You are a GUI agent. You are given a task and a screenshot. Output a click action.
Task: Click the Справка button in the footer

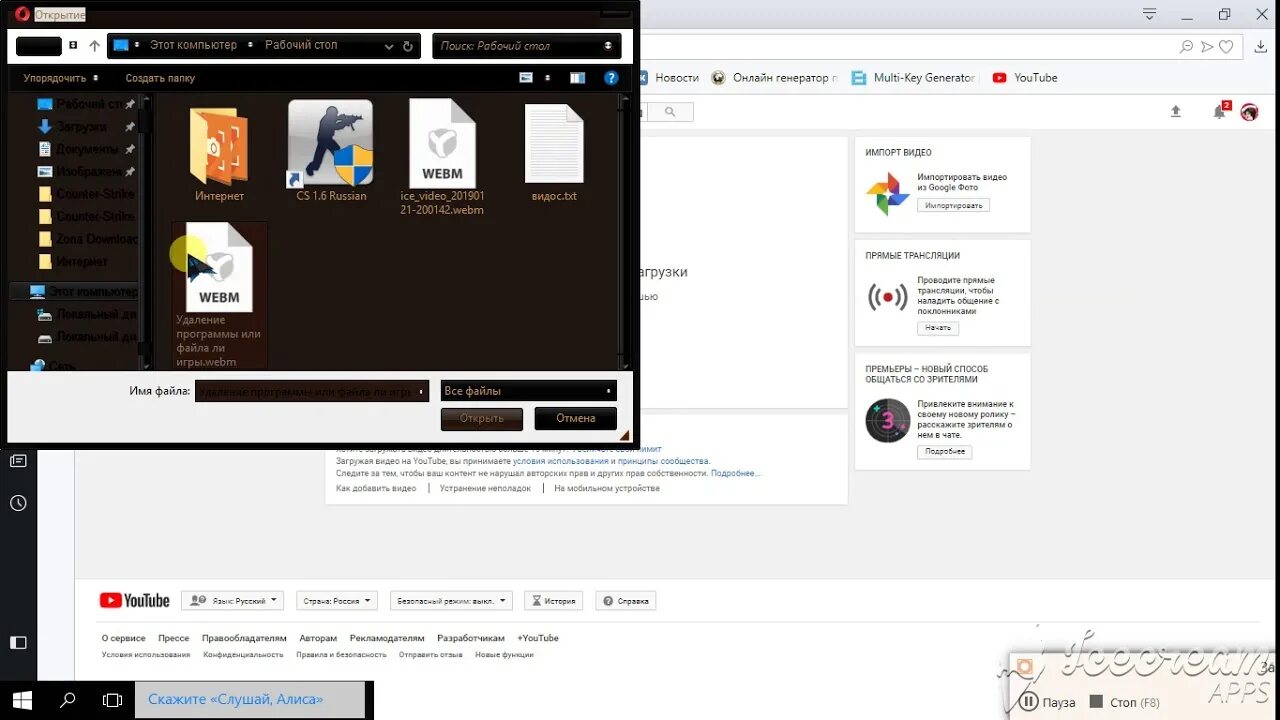[x=626, y=601]
